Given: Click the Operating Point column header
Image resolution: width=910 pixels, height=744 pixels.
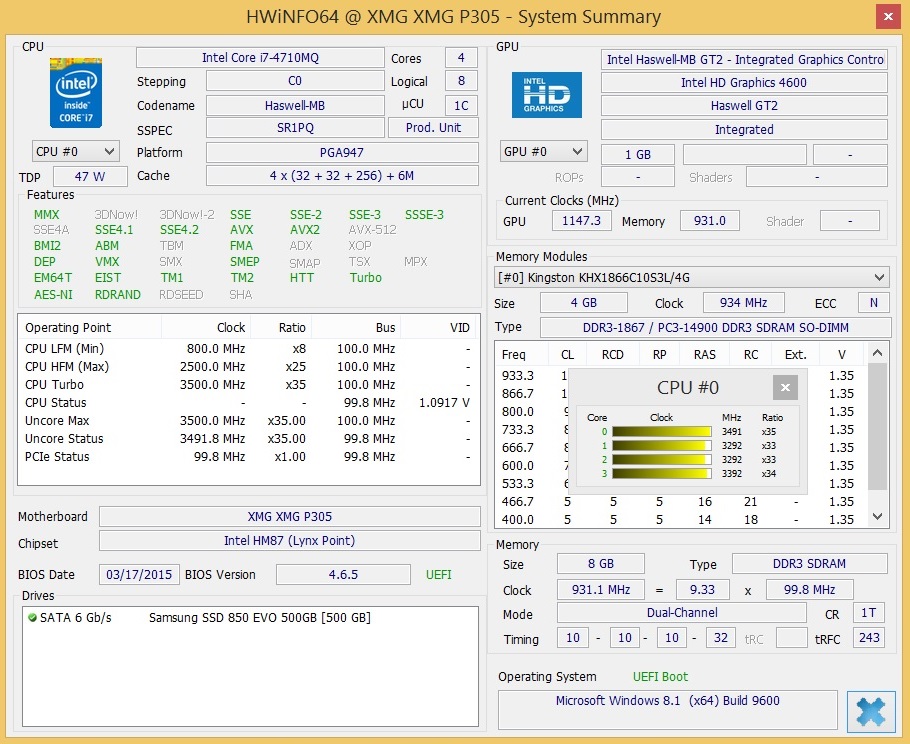Looking at the screenshot, I should tap(89, 327).
